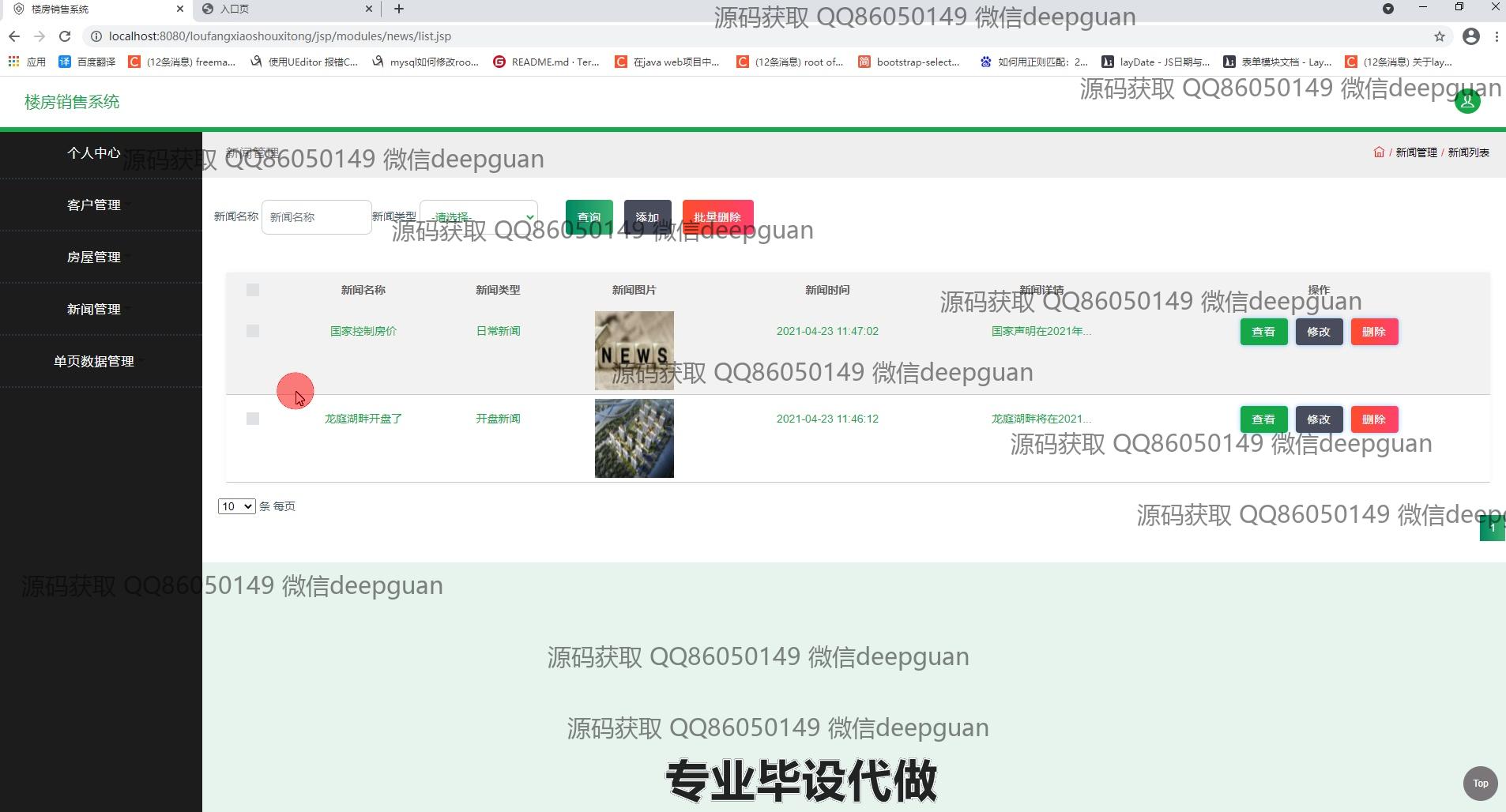This screenshot has width=1506, height=812.
Task: Click the 批量删除 button
Action: click(717, 217)
